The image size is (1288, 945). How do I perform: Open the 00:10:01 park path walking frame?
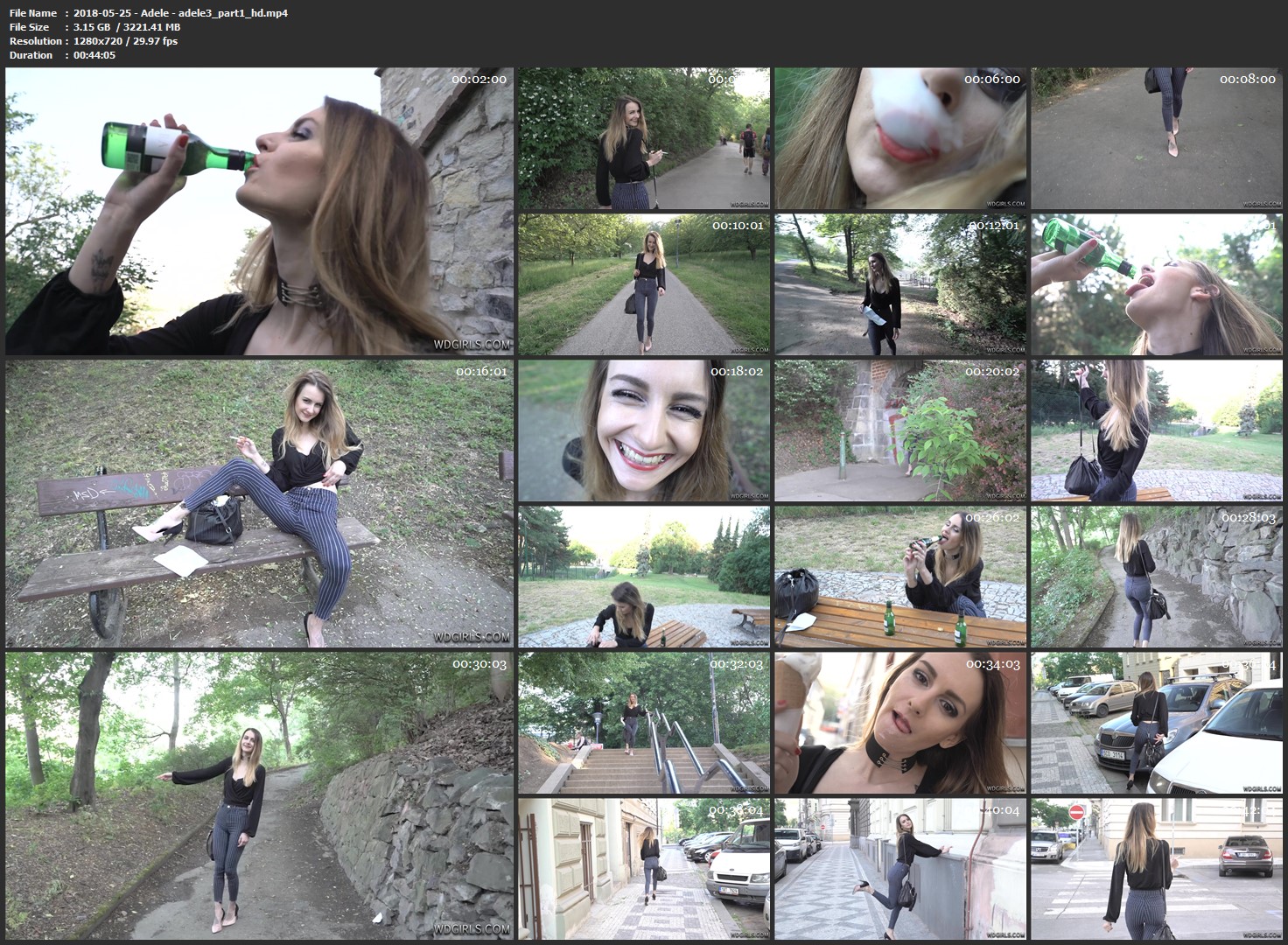click(644, 284)
